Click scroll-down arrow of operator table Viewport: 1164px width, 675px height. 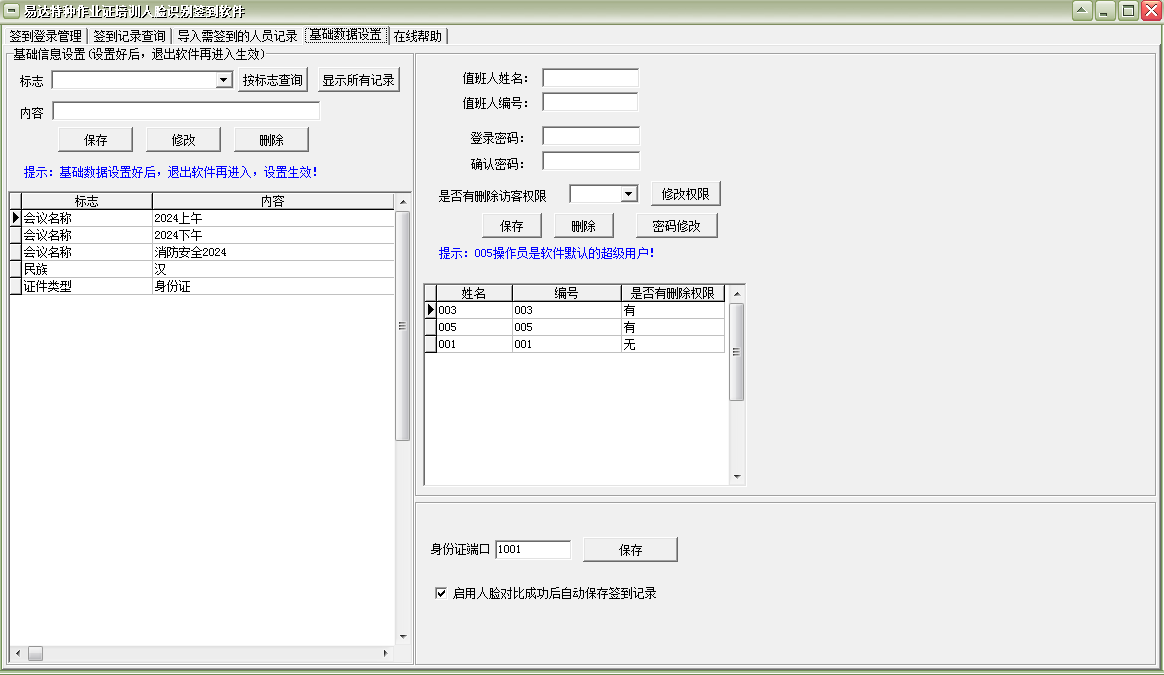(736, 477)
